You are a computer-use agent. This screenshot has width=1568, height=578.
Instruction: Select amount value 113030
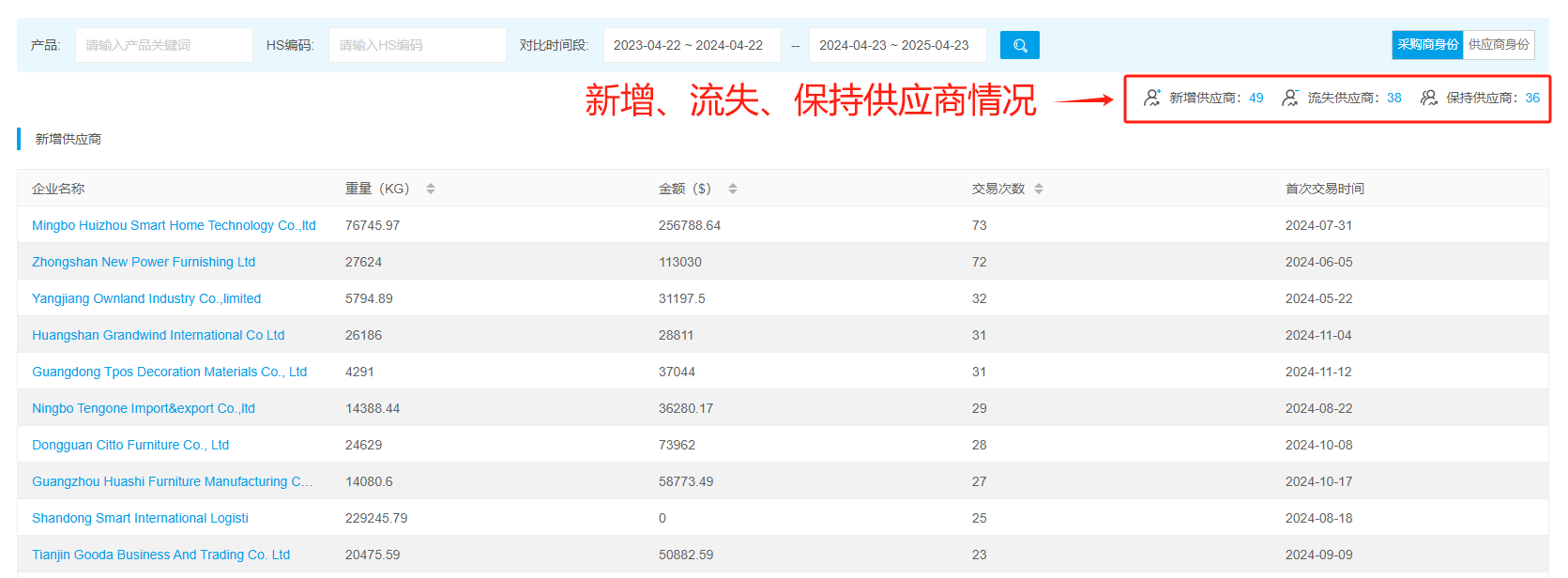(680, 262)
